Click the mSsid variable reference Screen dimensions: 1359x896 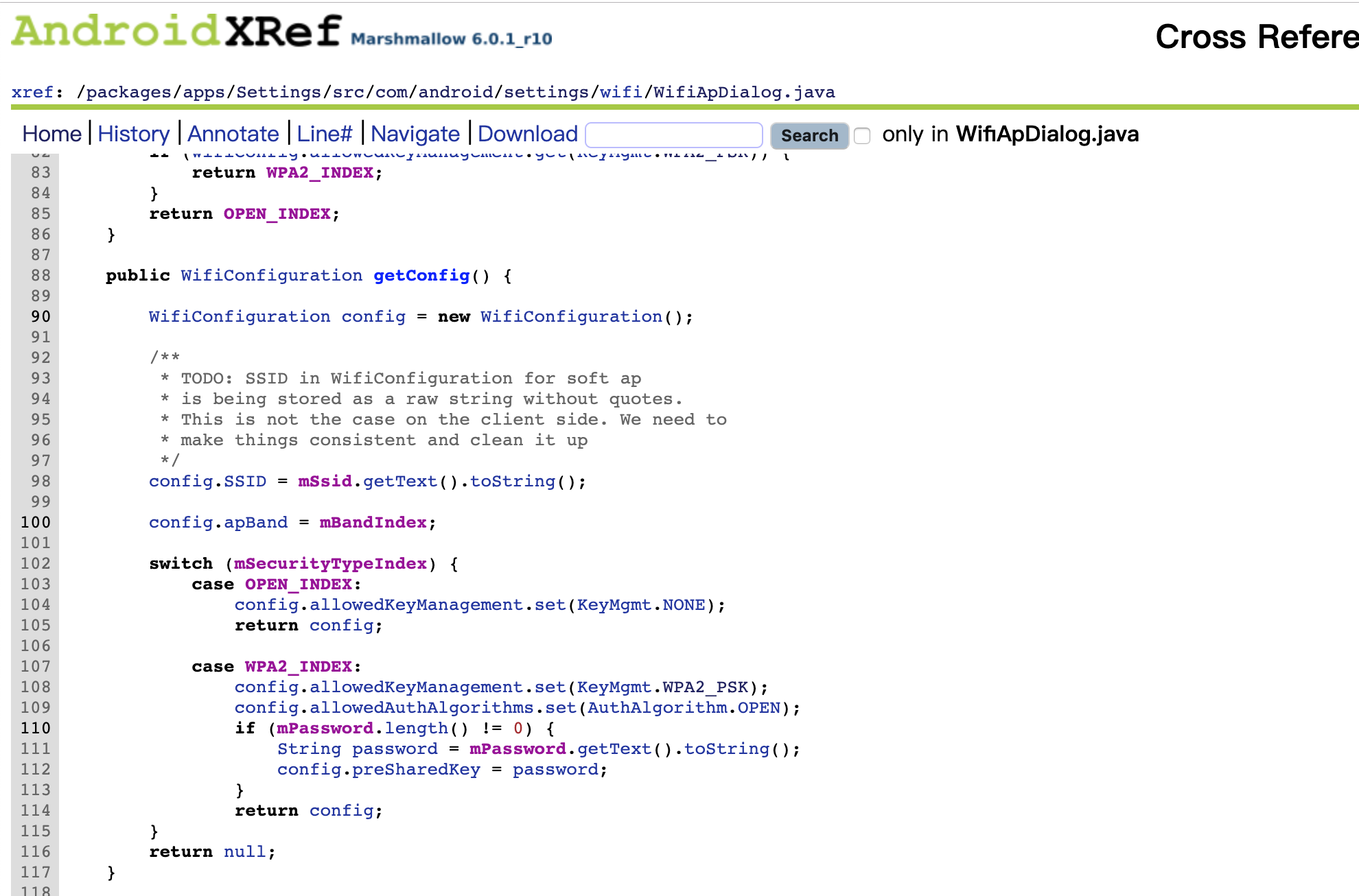pyautogui.click(x=325, y=481)
